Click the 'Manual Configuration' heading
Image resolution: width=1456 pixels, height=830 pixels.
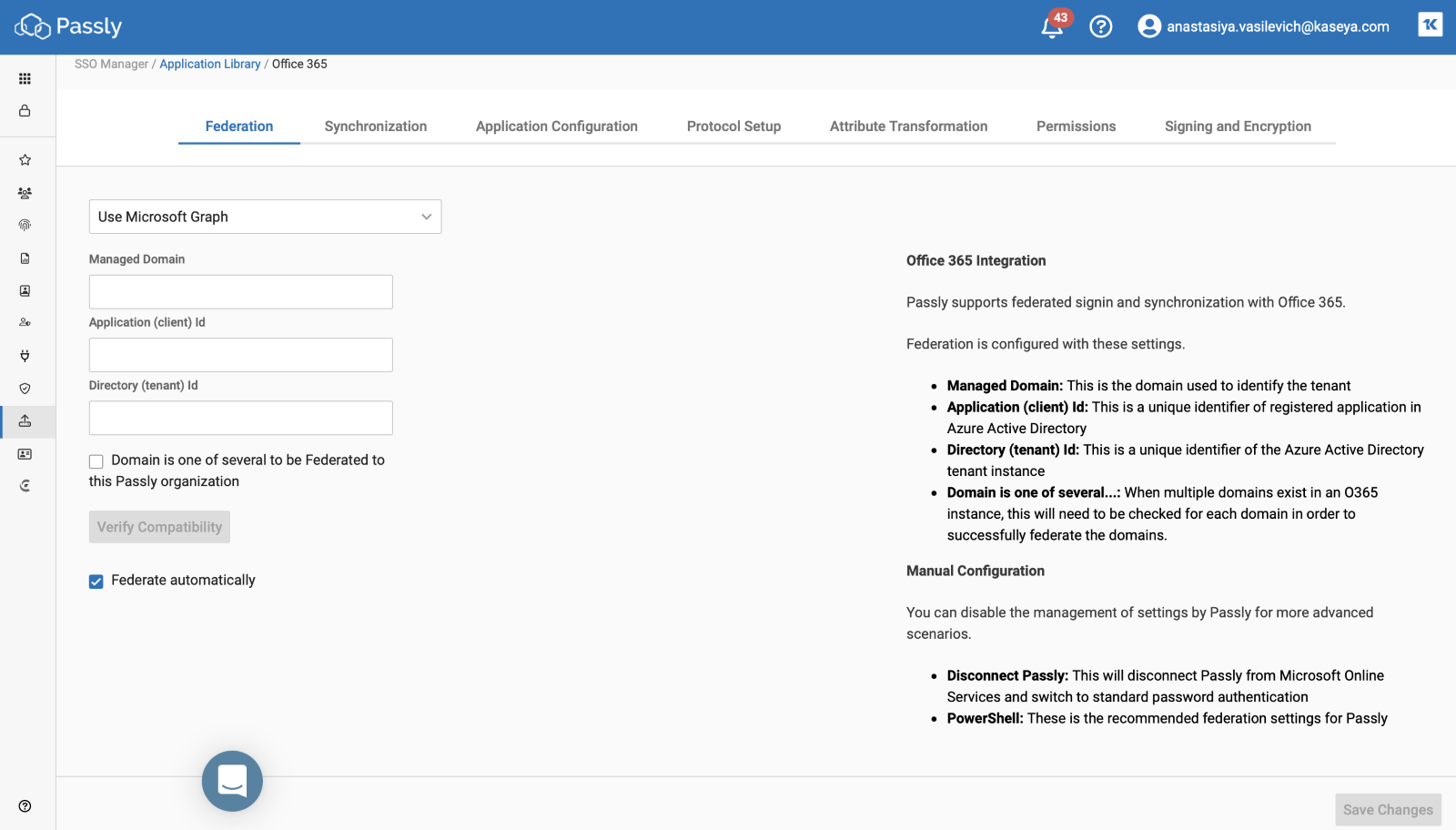tap(976, 571)
